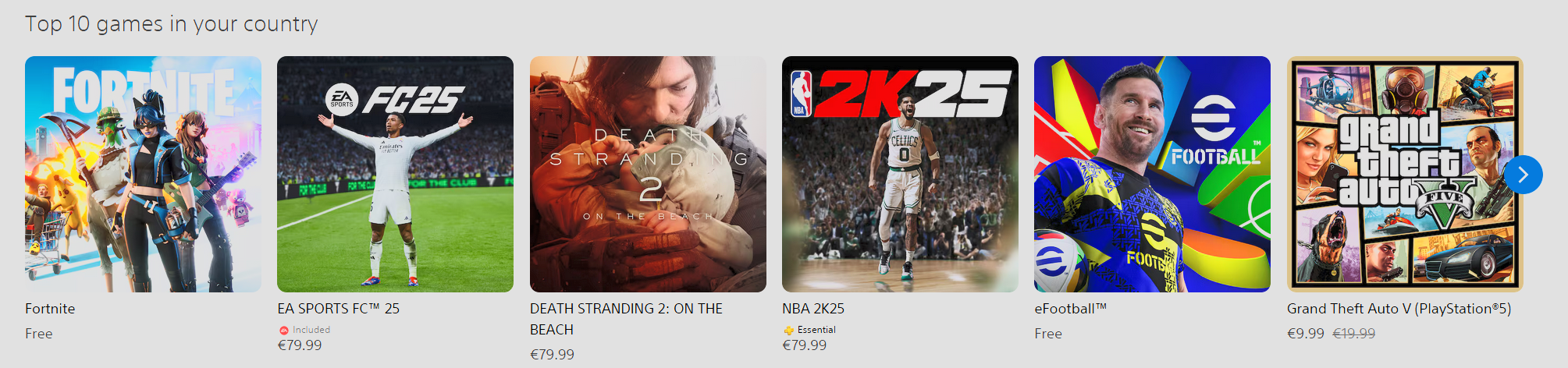Screen dimensions: 1568x368
Task: Open the Fortnite cover thumbnail
Action: click(x=143, y=174)
